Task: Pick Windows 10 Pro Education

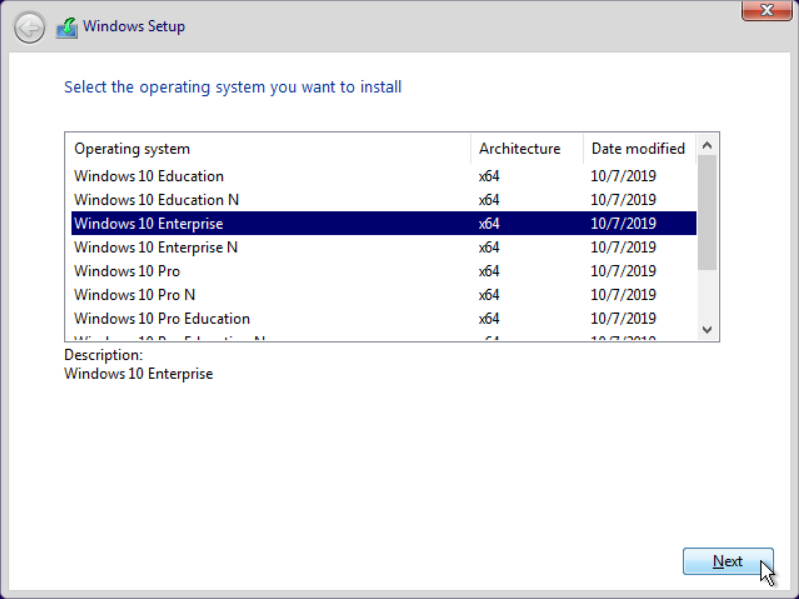Action: tap(384, 318)
